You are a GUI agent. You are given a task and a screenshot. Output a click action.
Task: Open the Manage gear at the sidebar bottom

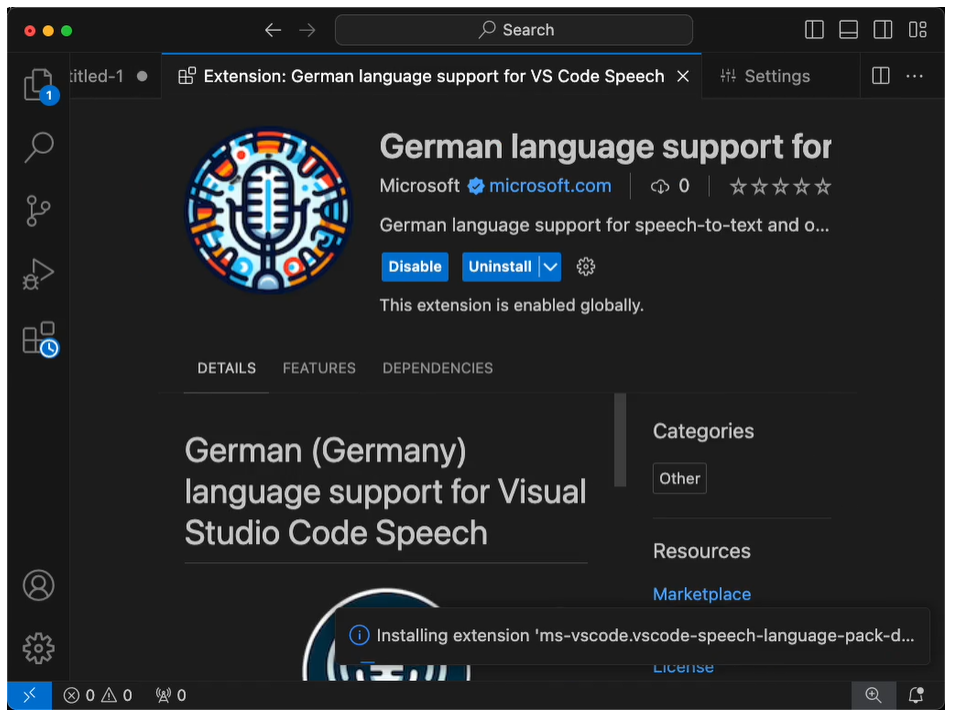pyautogui.click(x=38, y=648)
